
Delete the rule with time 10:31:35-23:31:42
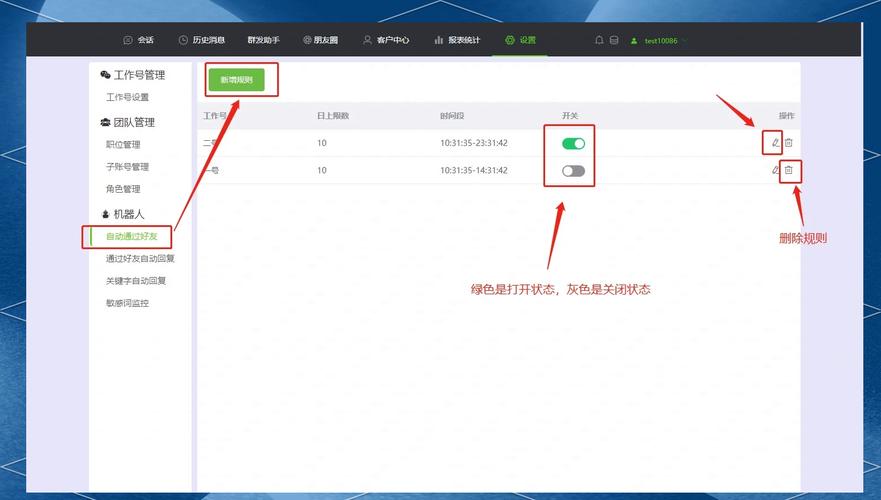(x=789, y=143)
